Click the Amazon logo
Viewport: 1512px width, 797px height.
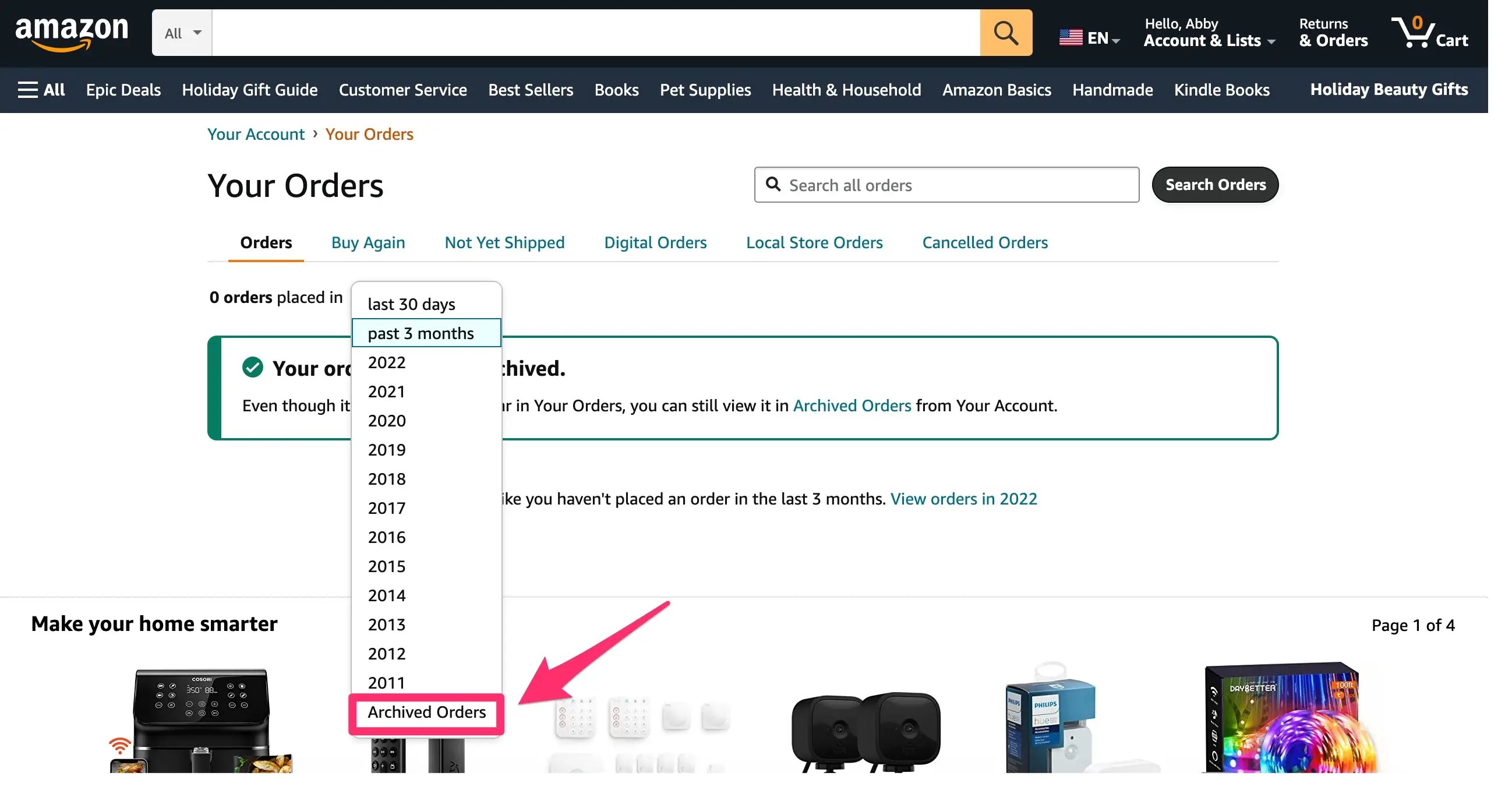coord(72,33)
